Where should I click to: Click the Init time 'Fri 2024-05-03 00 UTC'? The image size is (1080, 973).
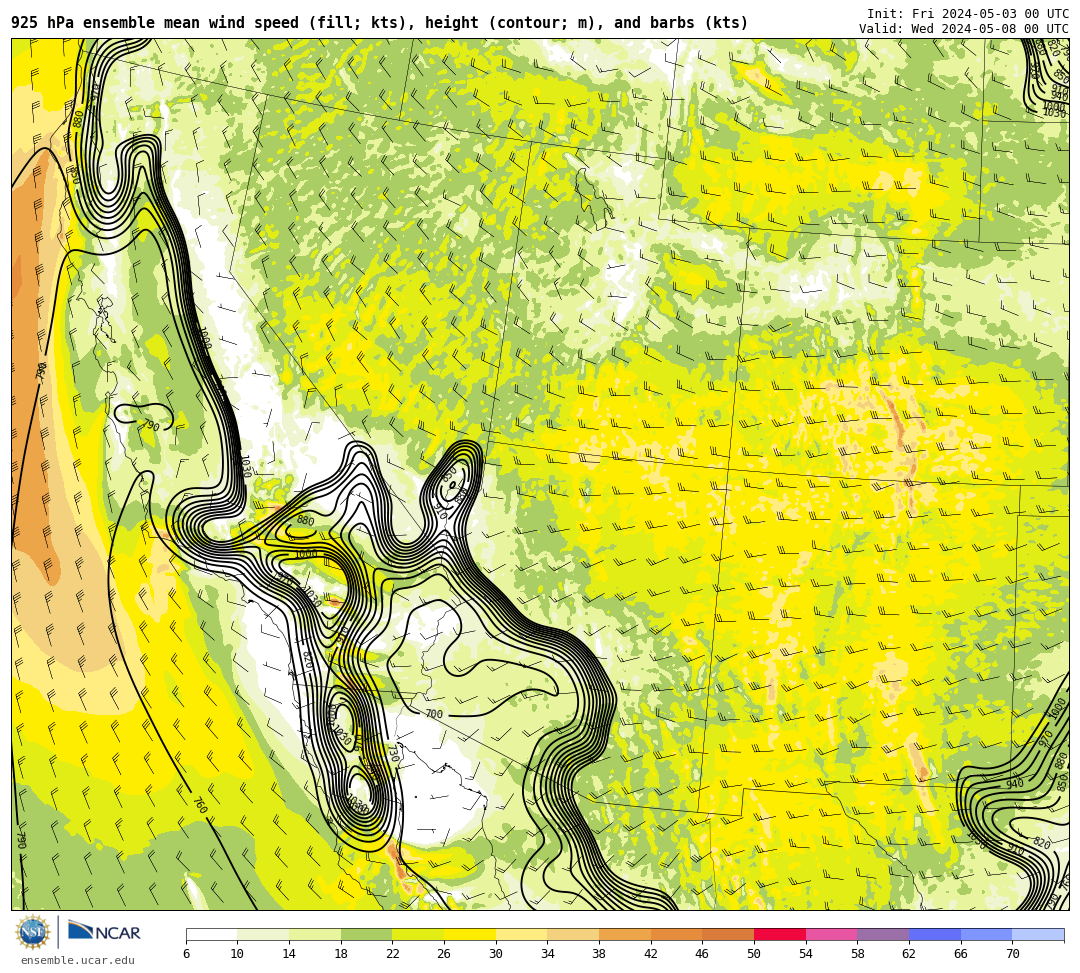[x=990, y=14]
